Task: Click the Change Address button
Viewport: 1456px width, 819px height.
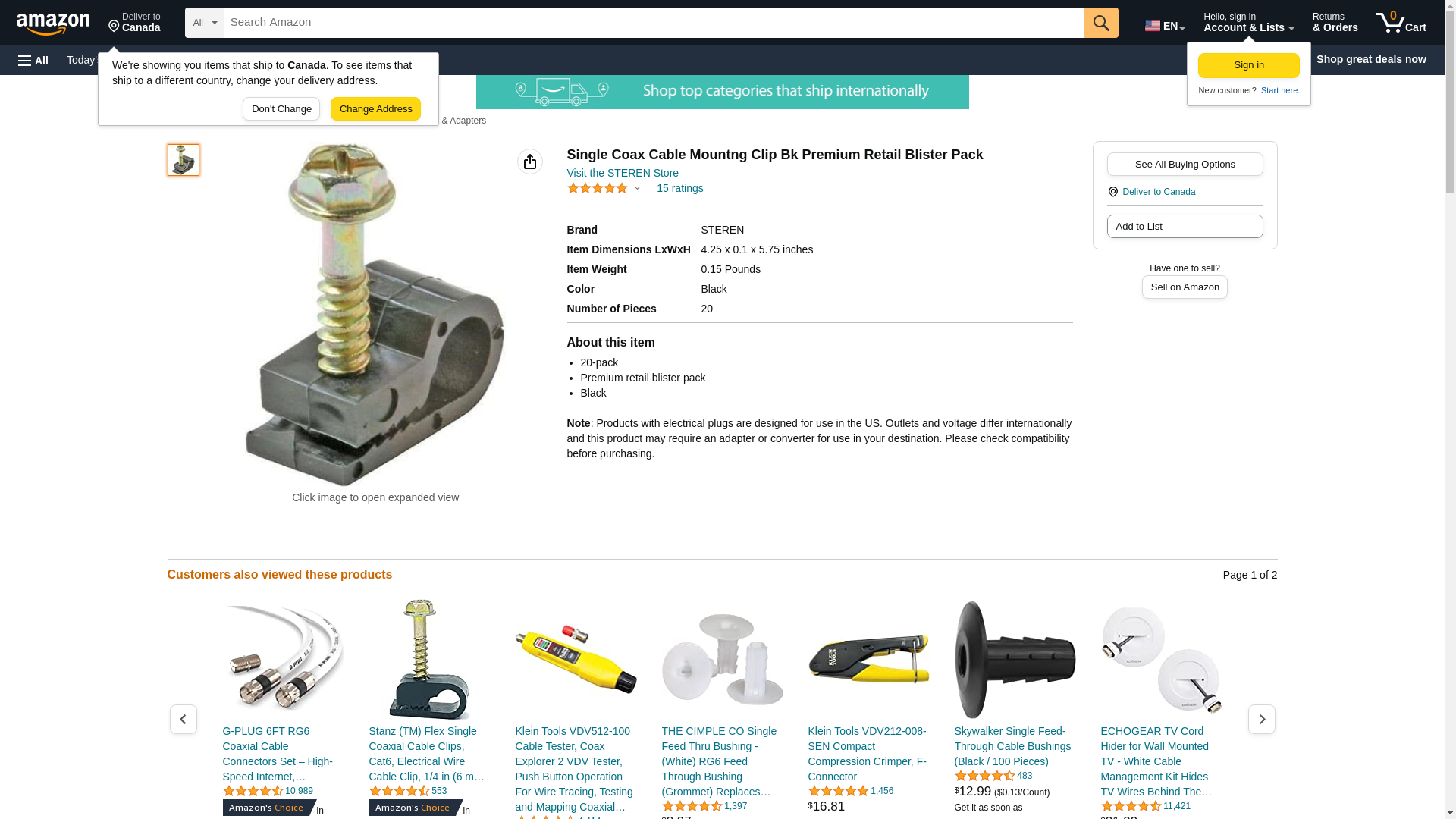Action: pos(375,108)
